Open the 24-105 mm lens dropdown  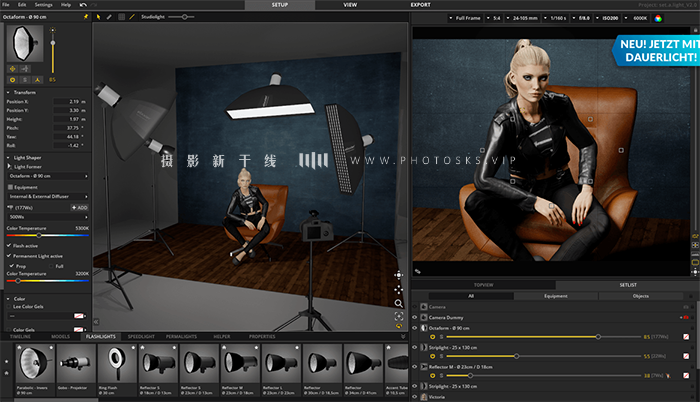tap(522, 18)
